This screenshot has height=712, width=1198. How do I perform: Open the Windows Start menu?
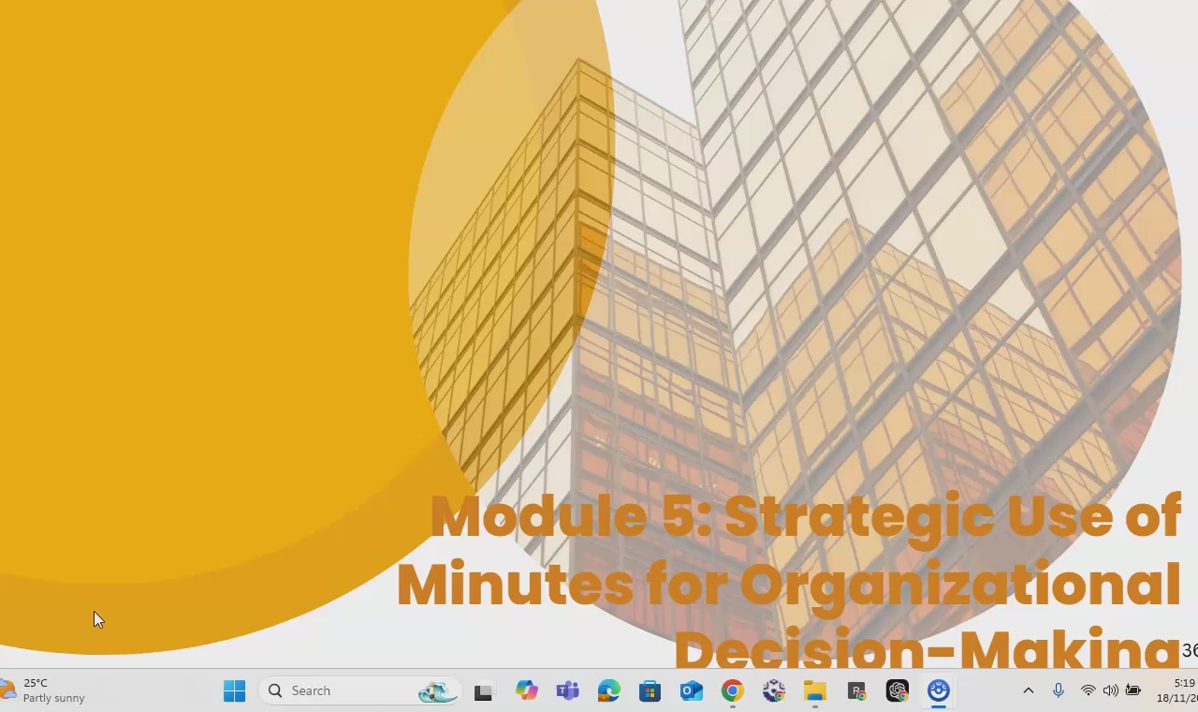pos(234,691)
